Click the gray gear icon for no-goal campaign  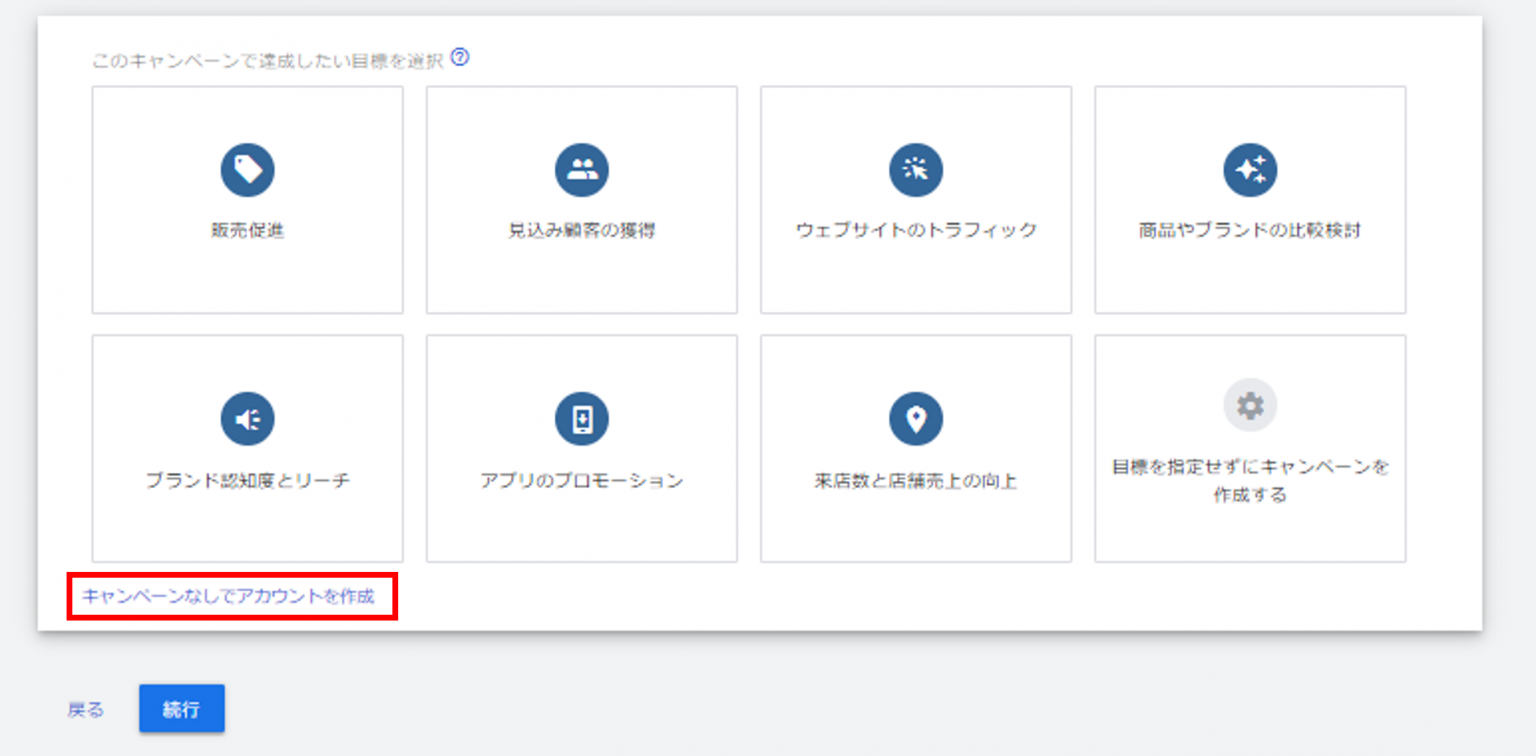click(x=1249, y=406)
